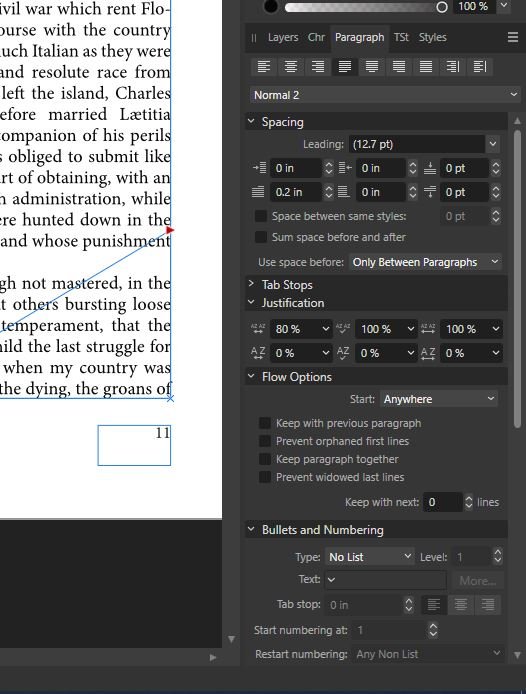Toggle Sum space before and after
Image resolution: width=526 pixels, height=694 pixels.
261,237
